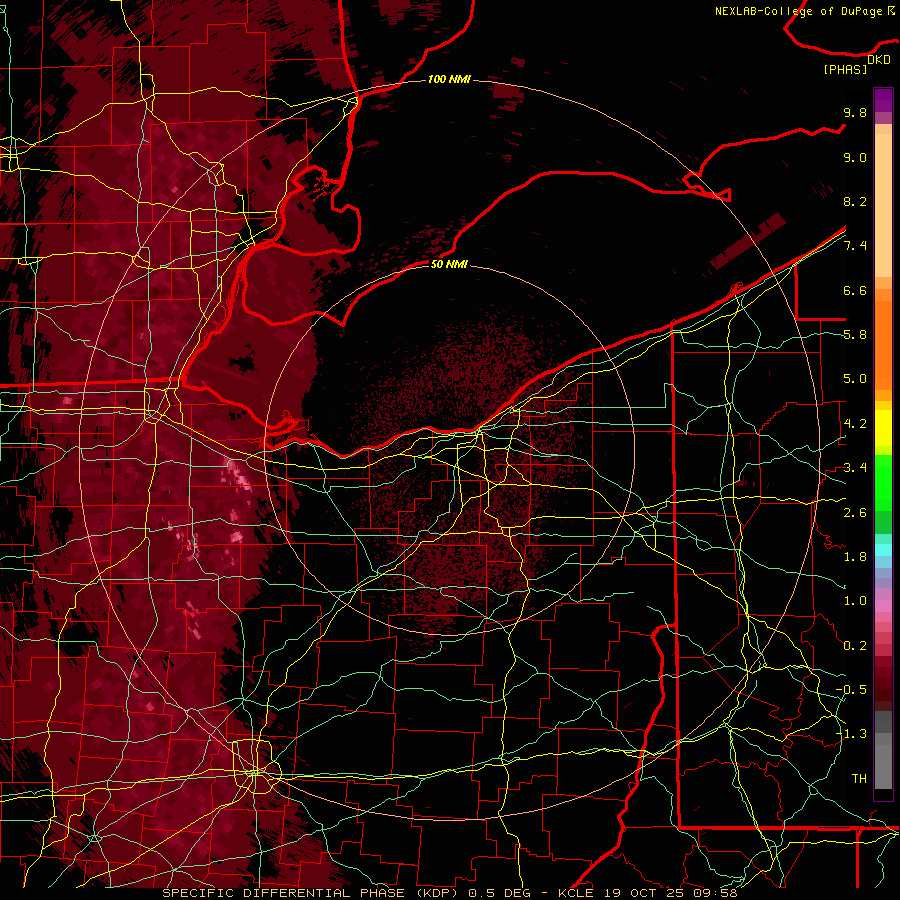Pick the bright green color bar segment
900x900 pixels.
click(x=883, y=482)
